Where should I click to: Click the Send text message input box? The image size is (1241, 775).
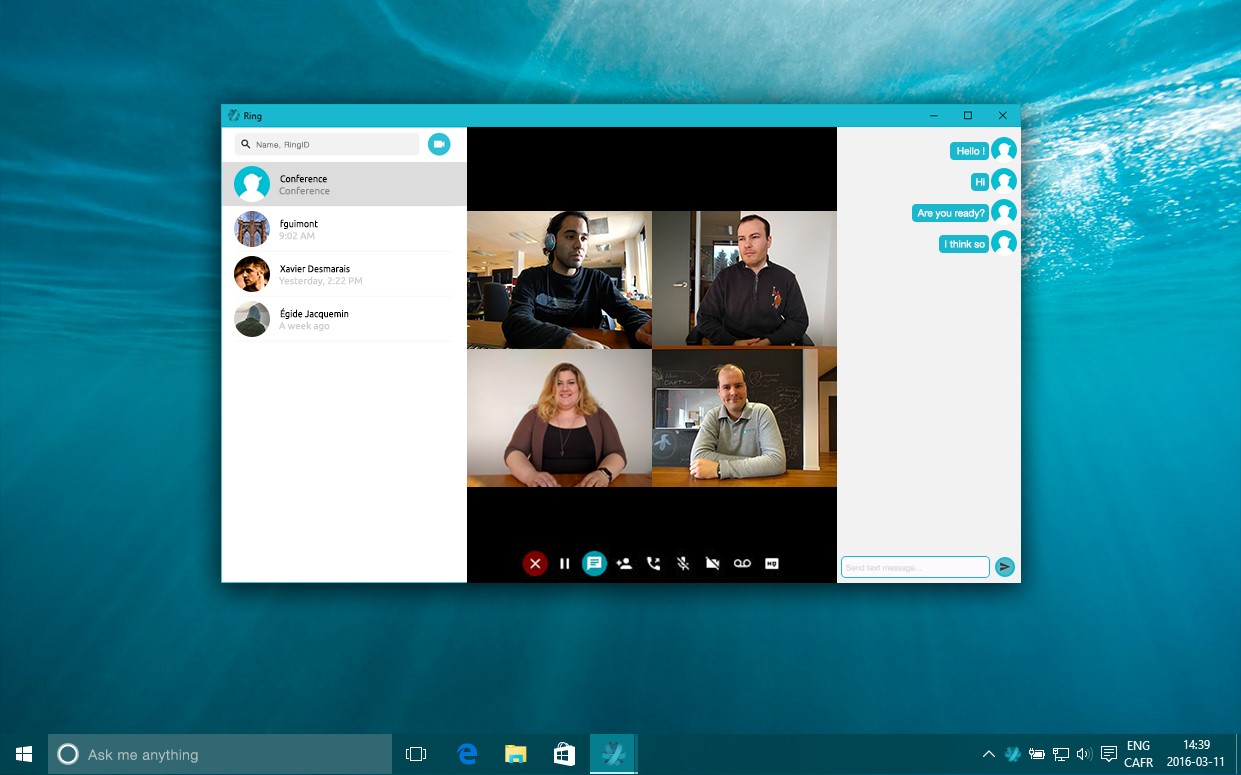tap(915, 567)
